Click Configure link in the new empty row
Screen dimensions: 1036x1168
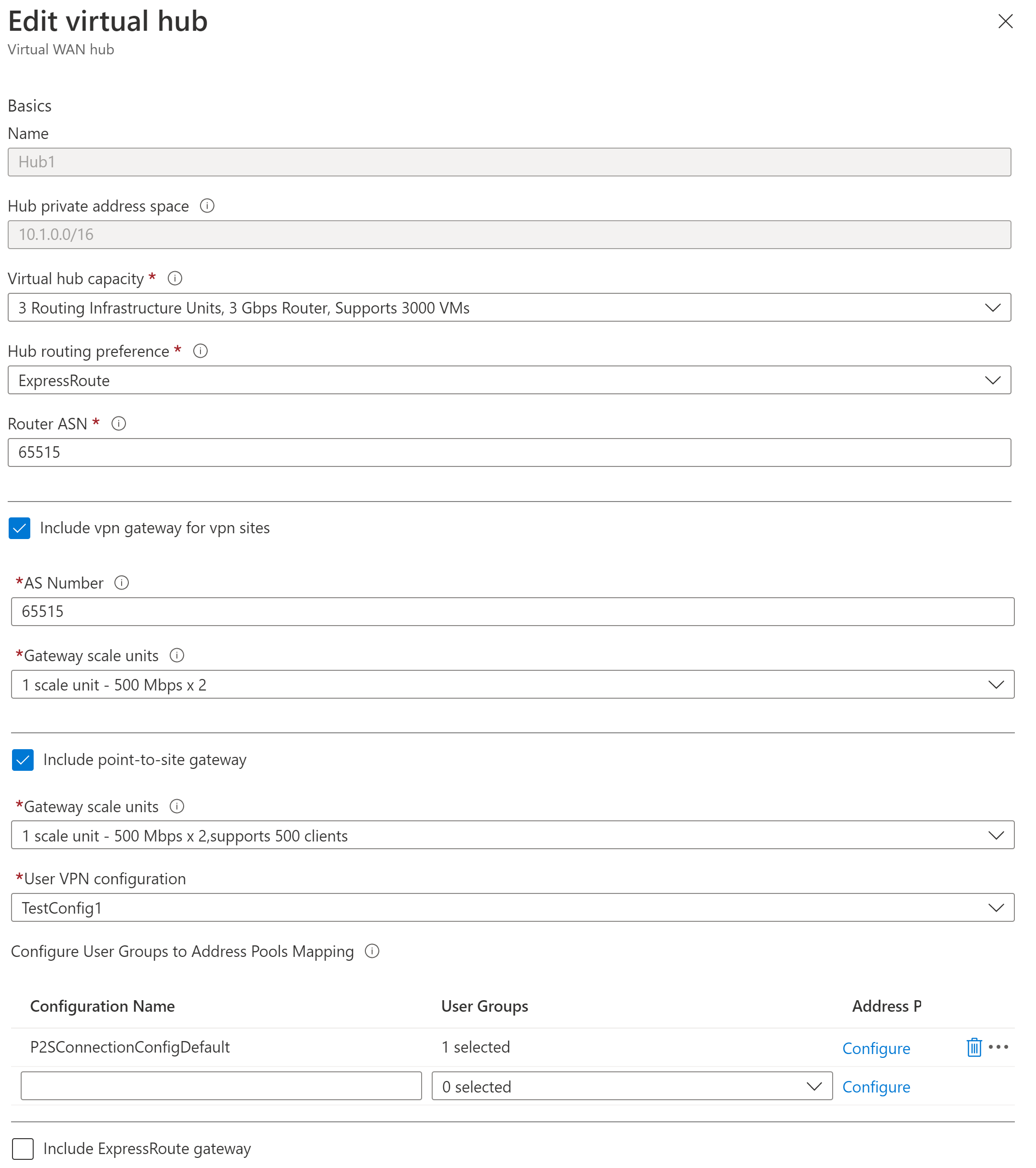876,1087
